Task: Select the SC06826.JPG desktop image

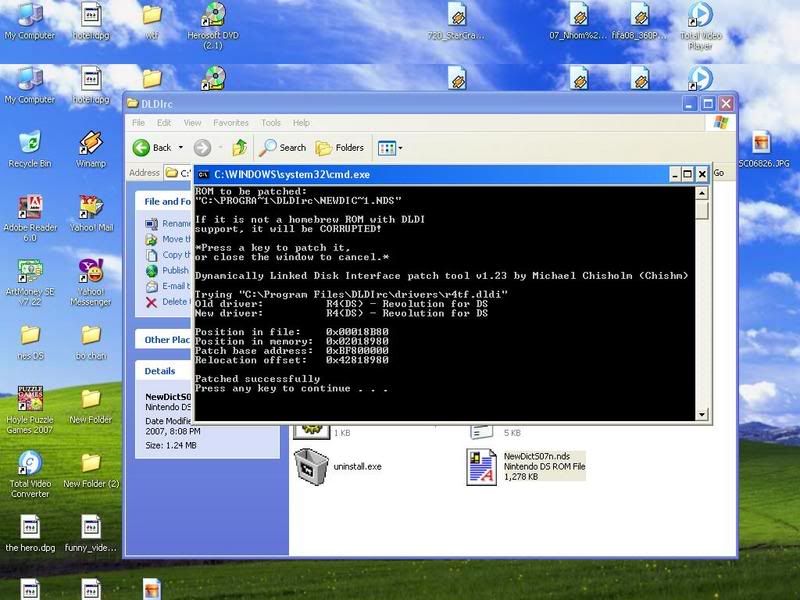Action: [764, 149]
